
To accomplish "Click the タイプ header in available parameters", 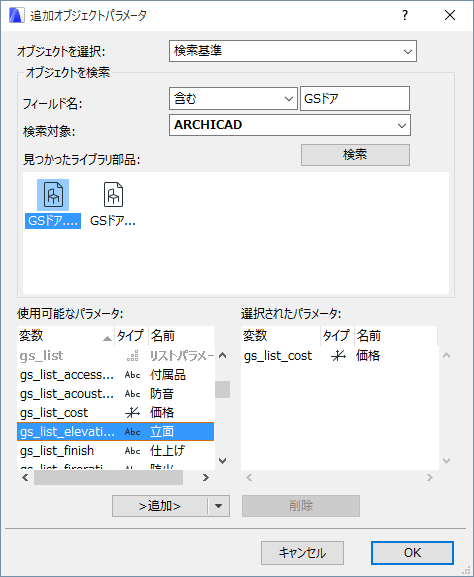I will (x=131, y=336).
